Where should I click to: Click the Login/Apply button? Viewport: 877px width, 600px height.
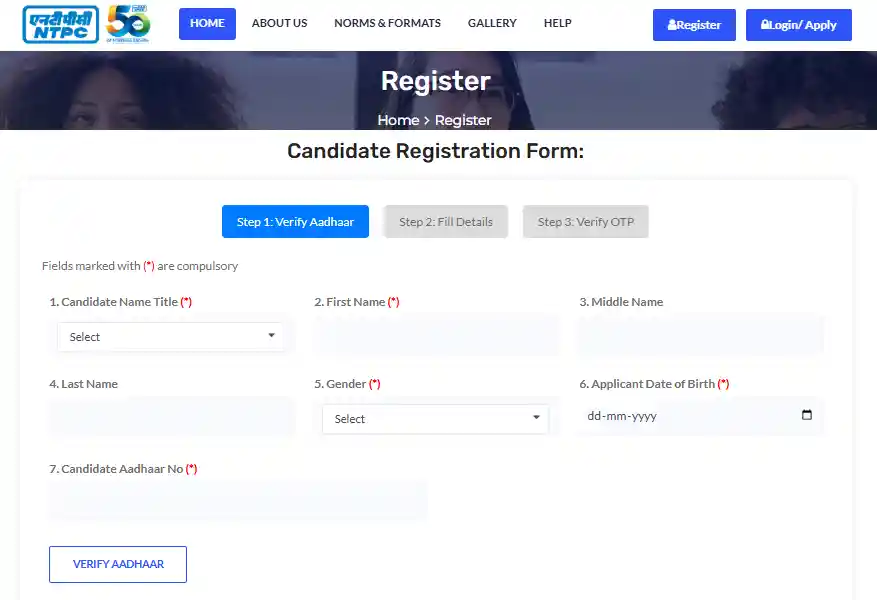798,24
